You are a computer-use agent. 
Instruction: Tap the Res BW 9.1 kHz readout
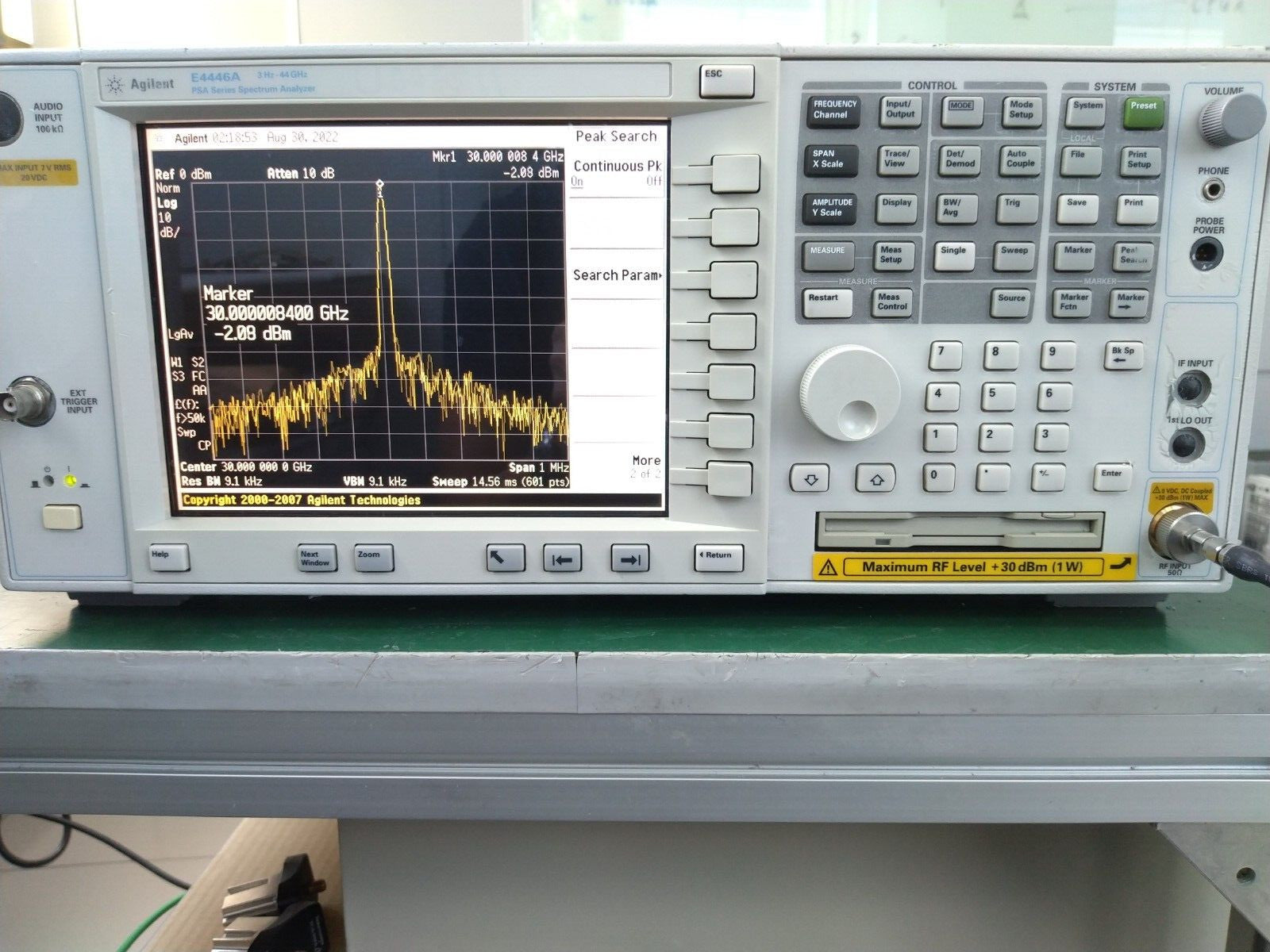coord(221,481)
